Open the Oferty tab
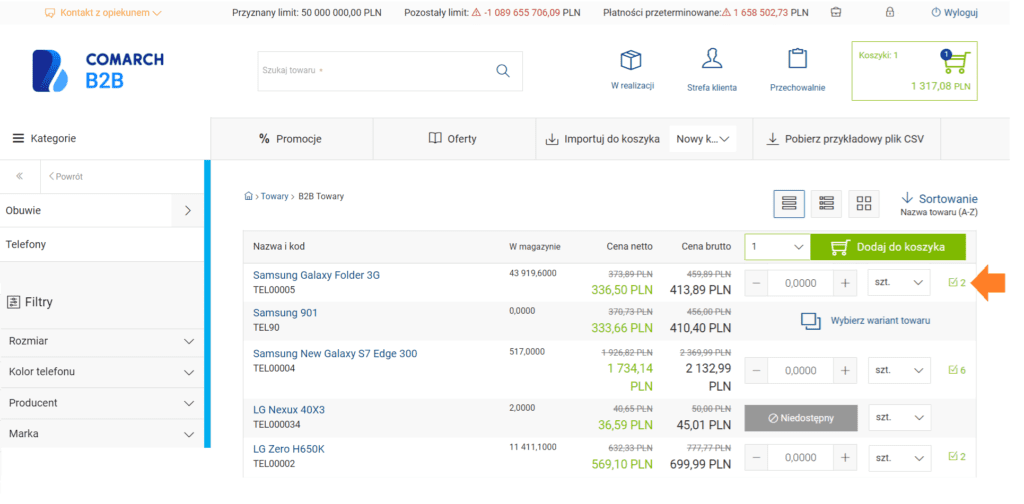Image resolution: width=1024 pixels, height=504 pixels. pyautogui.click(x=453, y=138)
